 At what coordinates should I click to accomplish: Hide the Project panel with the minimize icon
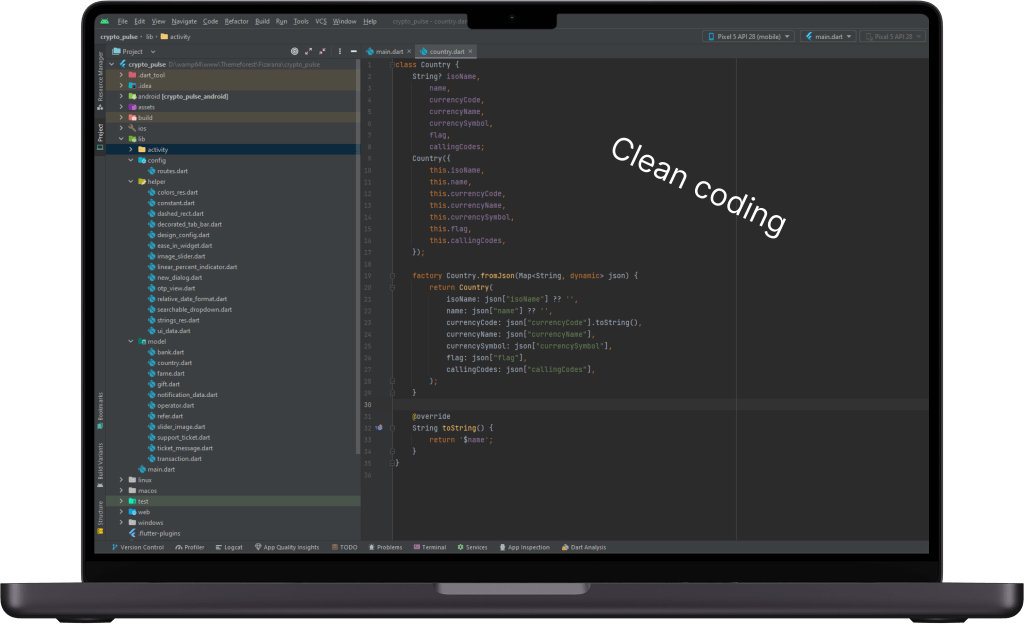[353, 51]
